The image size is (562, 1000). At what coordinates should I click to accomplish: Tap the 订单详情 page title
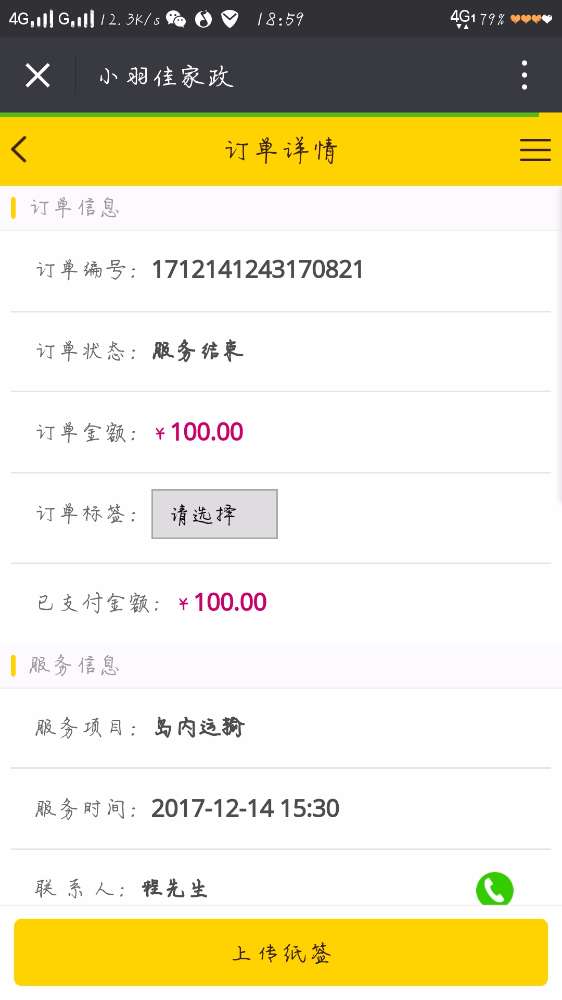tap(281, 151)
